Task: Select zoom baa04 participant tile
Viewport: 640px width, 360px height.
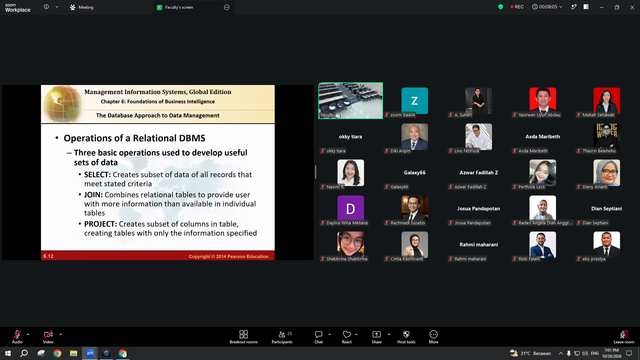Action: (x=415, y=101)
